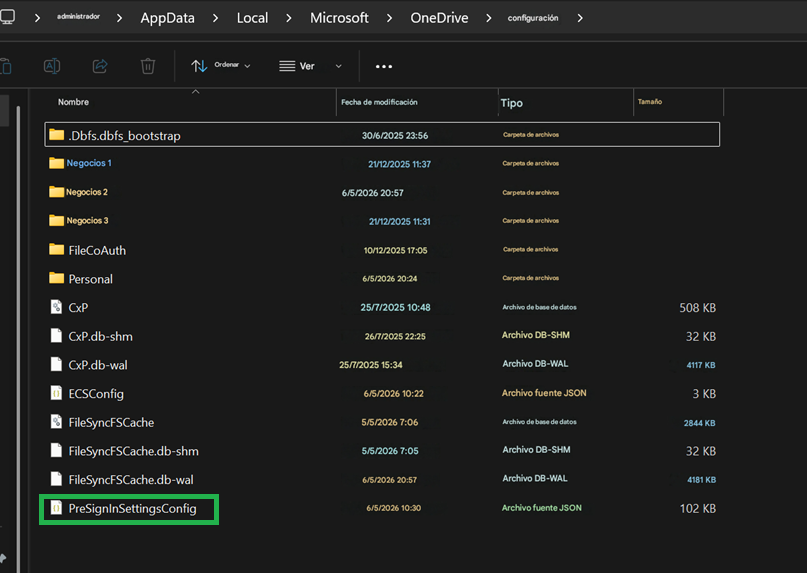This screenshot has width=807, height=573.
Task: Click the Paste clipboard icon
Action: click(x=6, y=66)
